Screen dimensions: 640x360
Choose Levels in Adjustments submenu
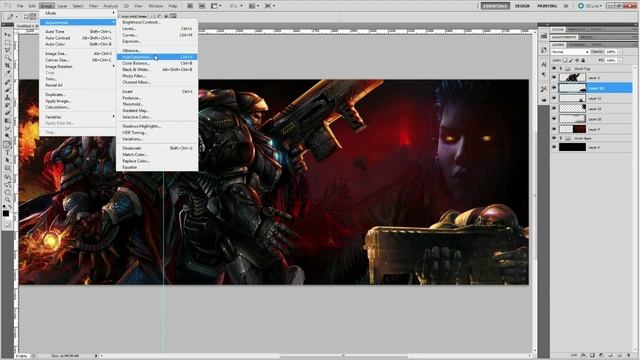(x=157, y=29)
